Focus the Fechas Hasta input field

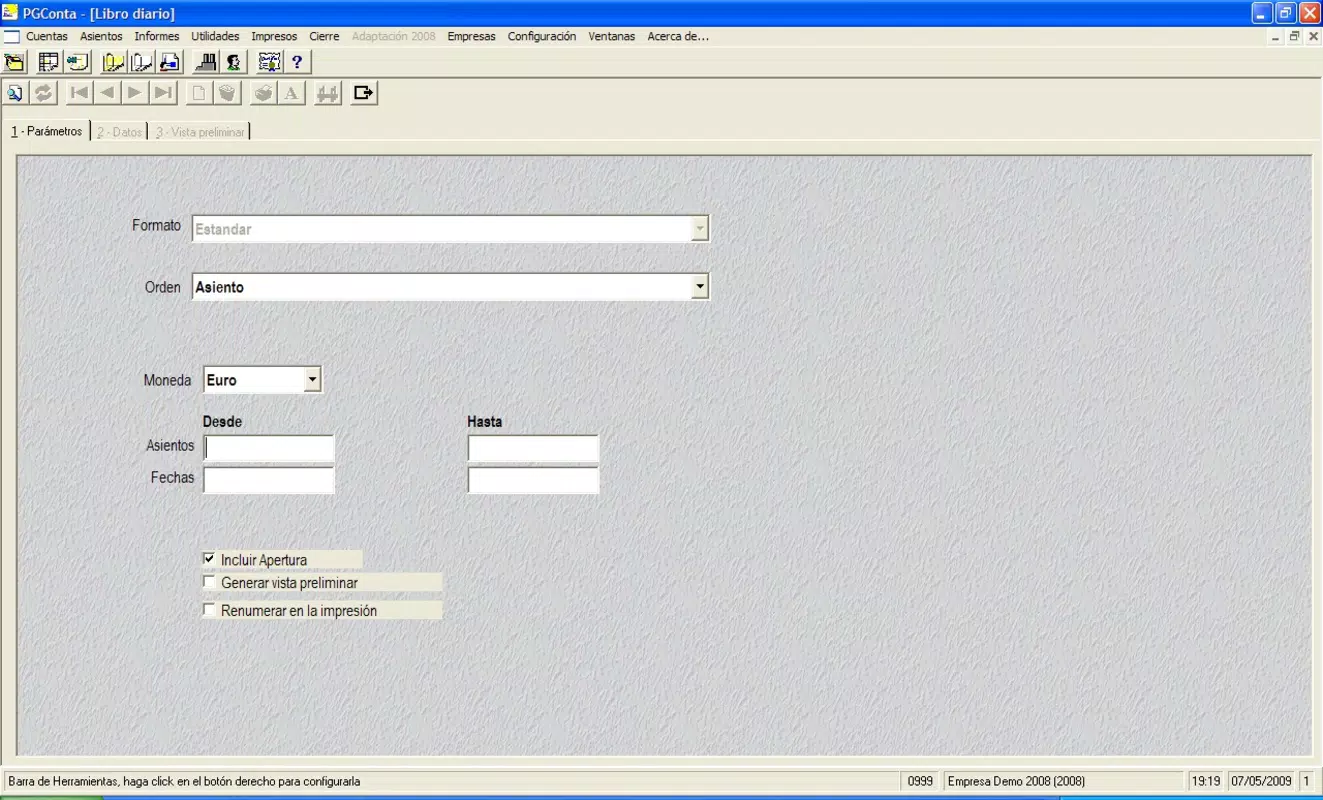(x=533, y=480)
